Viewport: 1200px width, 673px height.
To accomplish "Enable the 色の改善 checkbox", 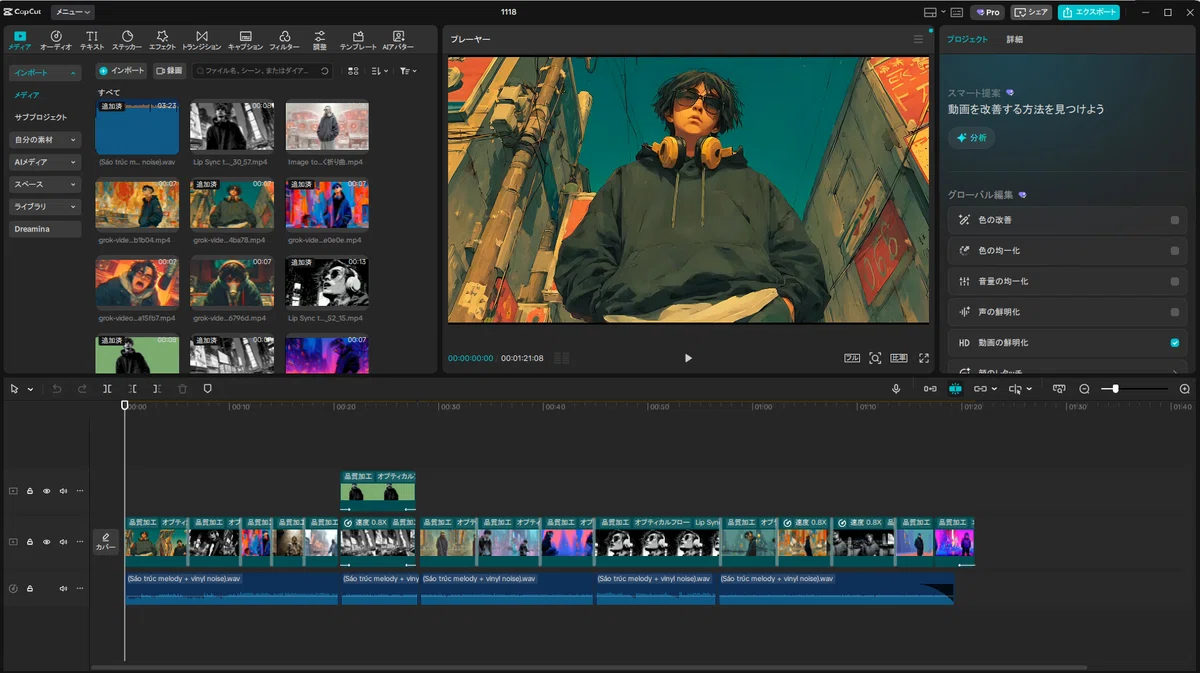I will click(x=1175, y=220).
